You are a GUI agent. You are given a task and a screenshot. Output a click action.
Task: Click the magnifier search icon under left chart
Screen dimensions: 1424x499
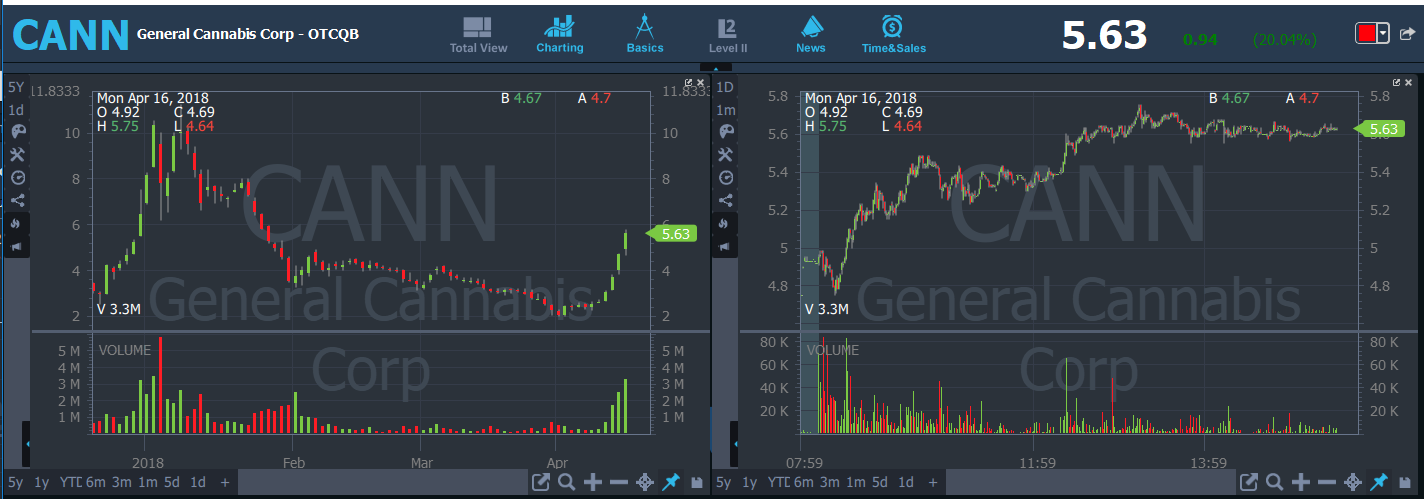point(567,483)
